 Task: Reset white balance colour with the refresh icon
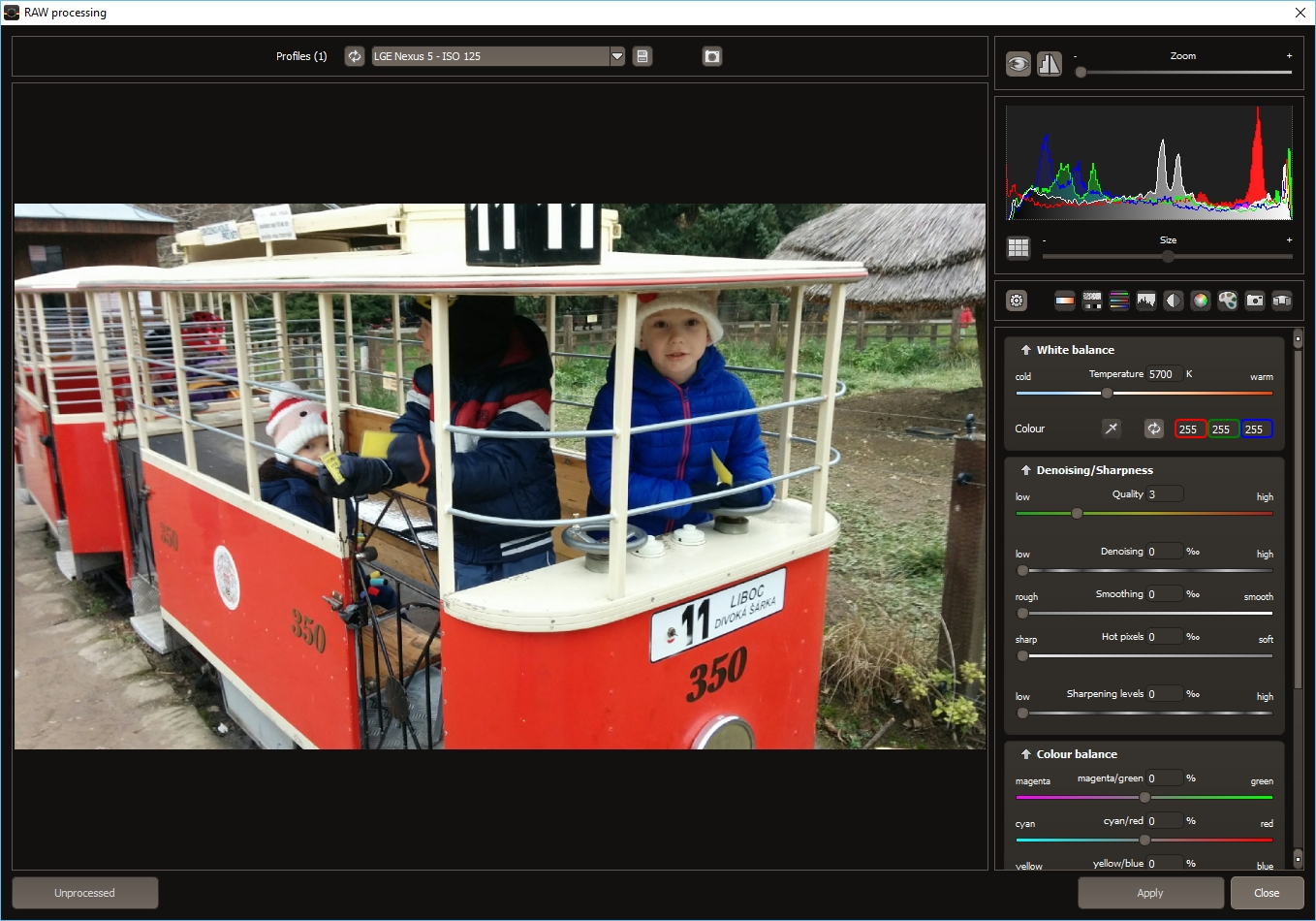pos(1154,429)
